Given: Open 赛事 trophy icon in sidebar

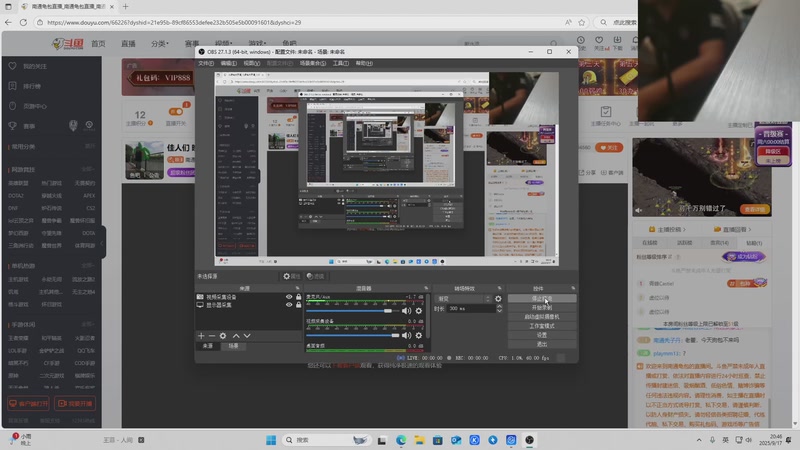Looking at the screenshot, I should pyautogui.click(x=13, y=126).
